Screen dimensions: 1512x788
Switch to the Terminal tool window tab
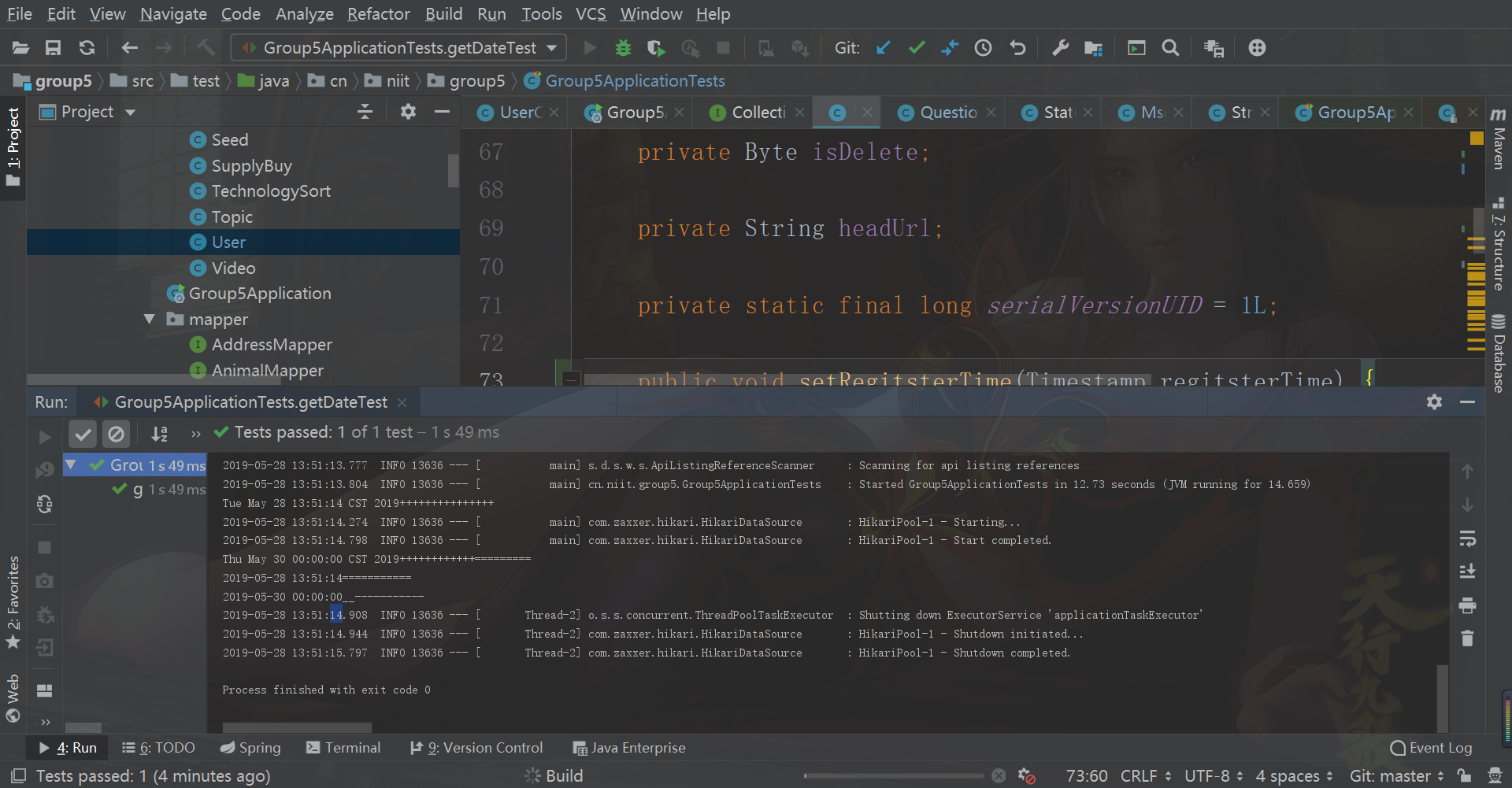[x=343, y=748]
